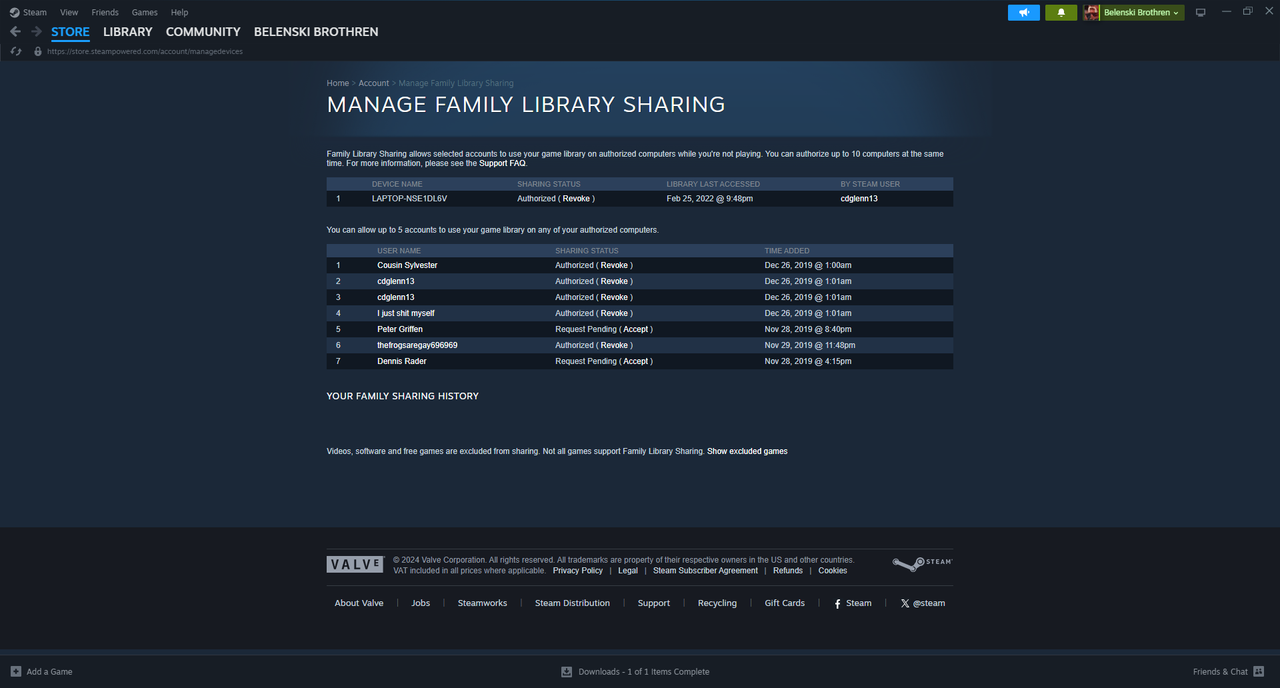1280x688 pixels.
Task: Switch to the LIBRARY tab
Action: (128, 32)
